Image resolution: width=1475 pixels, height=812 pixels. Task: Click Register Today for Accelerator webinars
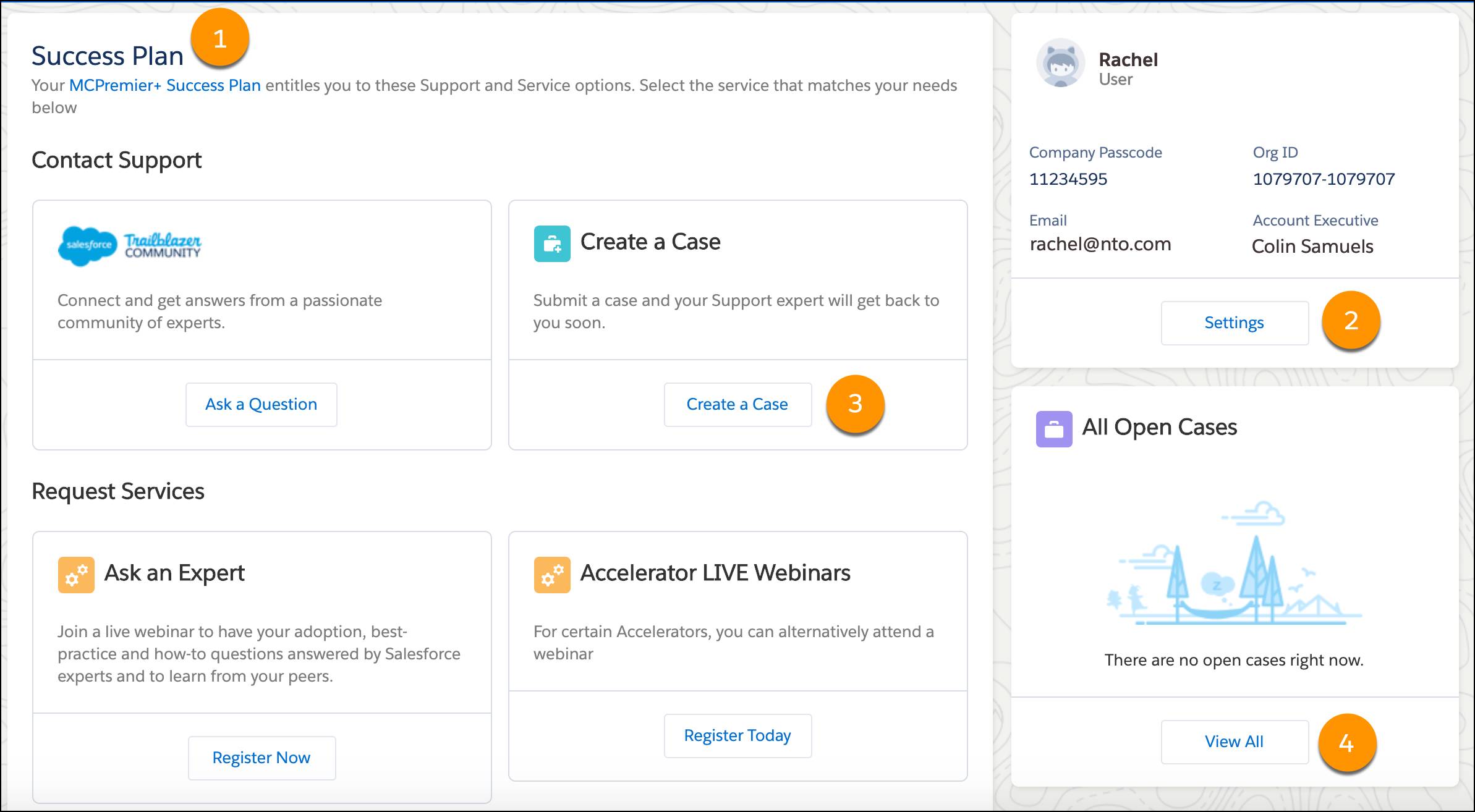click(737, 735)
